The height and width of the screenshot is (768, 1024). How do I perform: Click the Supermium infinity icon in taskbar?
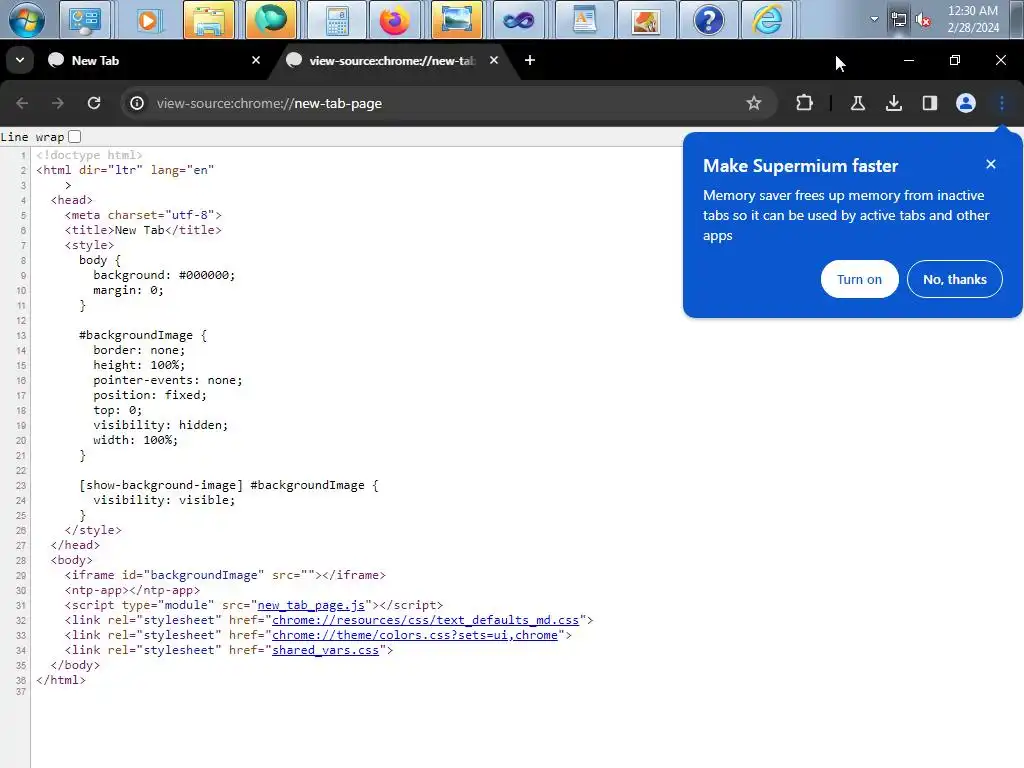[519, 20]
